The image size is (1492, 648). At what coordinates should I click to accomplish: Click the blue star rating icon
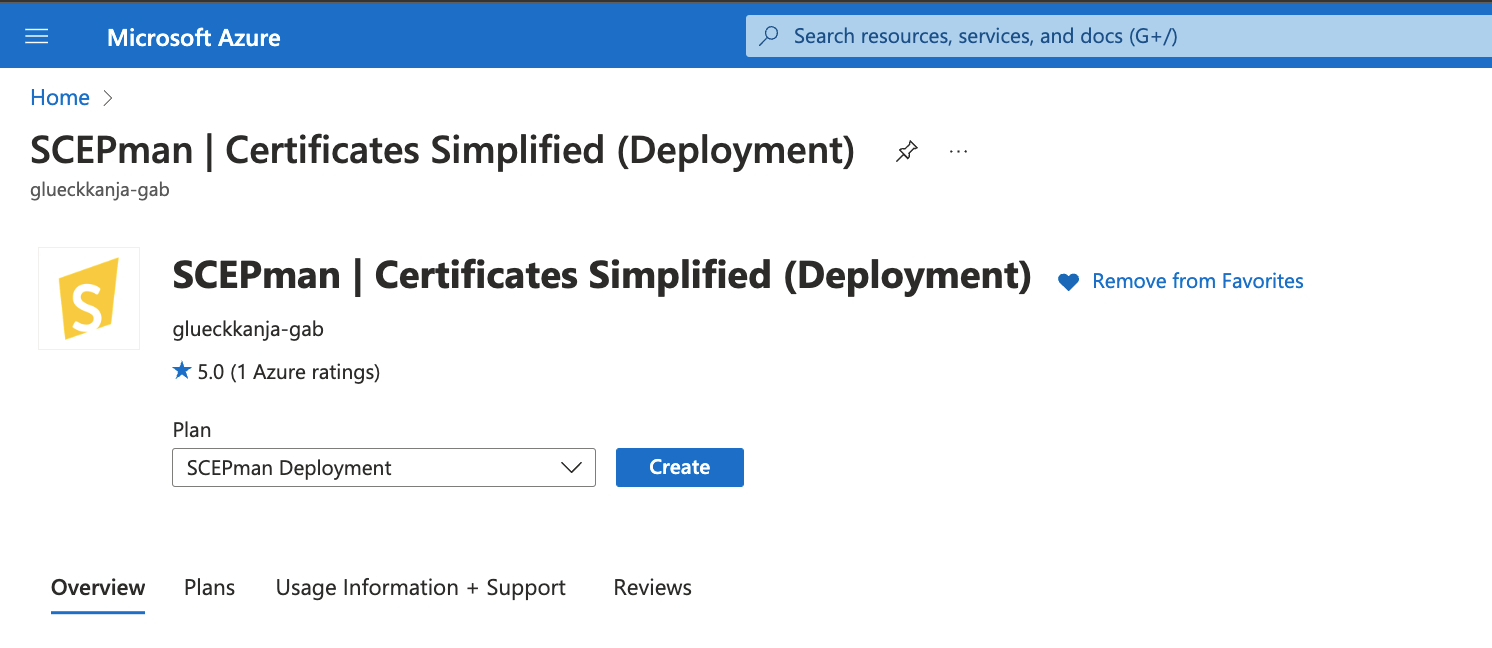(x=182, y=371)
